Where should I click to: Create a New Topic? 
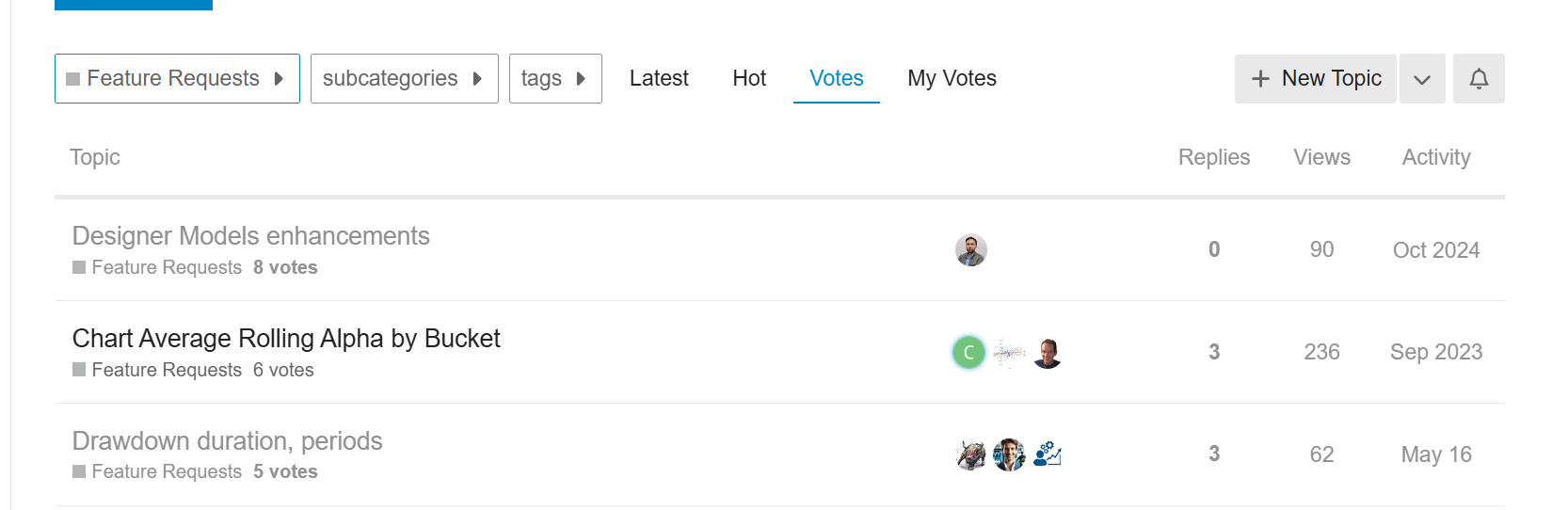pos(1316,78)
